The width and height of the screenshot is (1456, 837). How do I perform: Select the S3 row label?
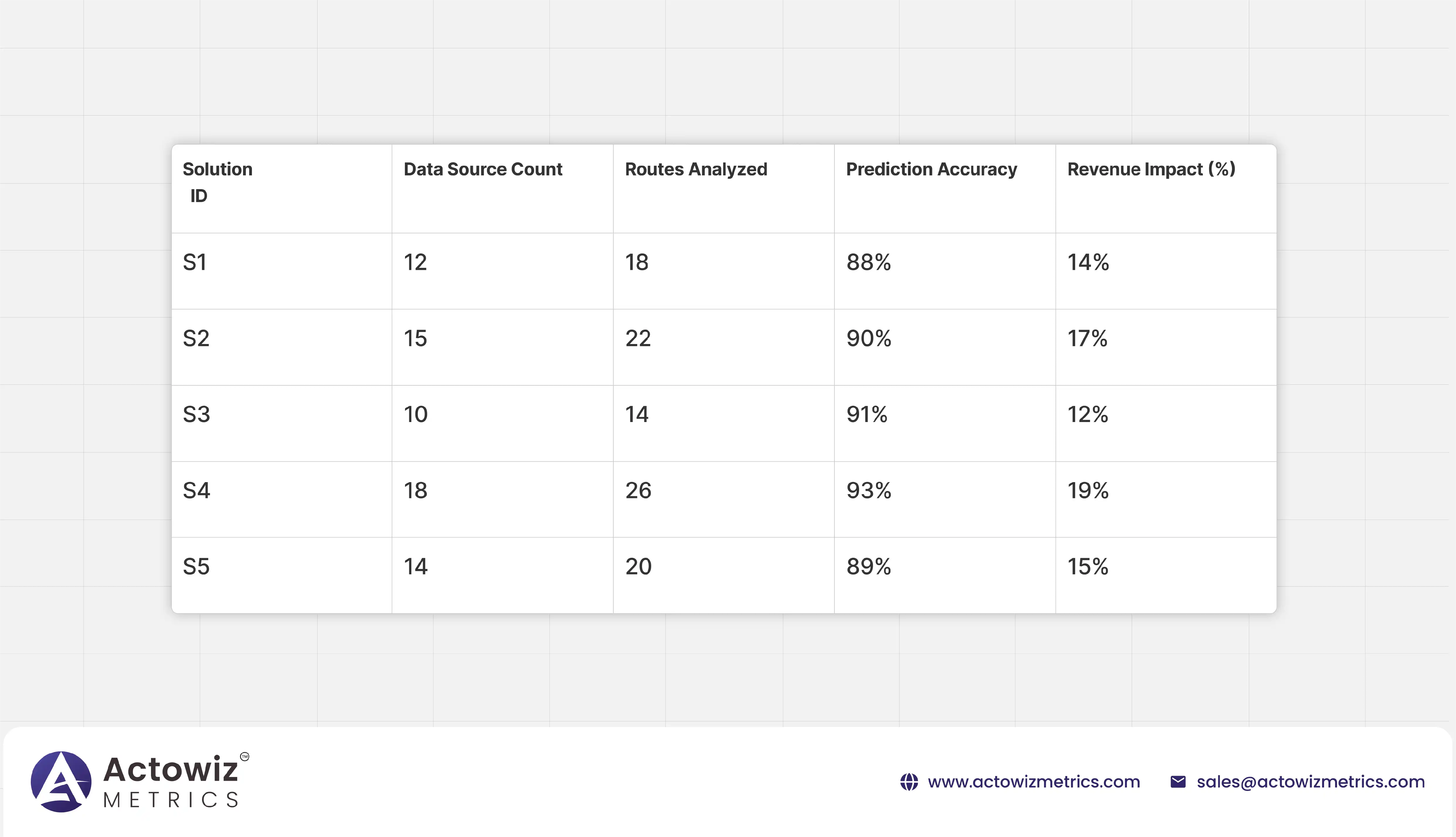(x=196, y=414)
